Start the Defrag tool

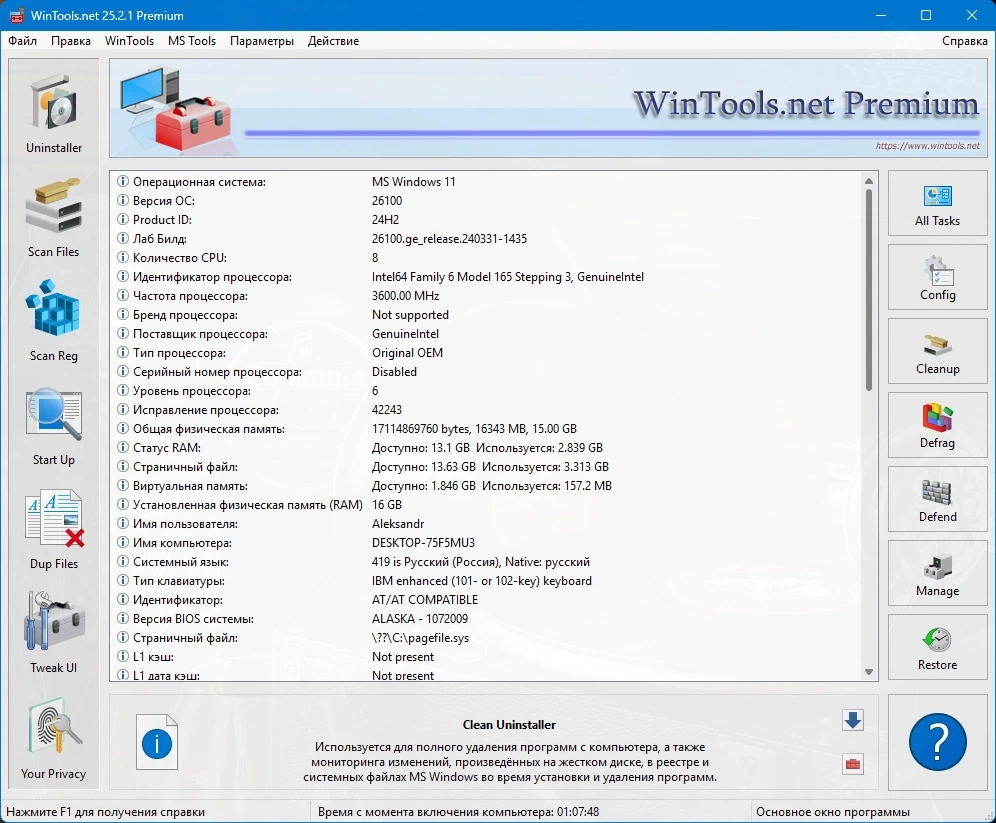tap(937, 425)
